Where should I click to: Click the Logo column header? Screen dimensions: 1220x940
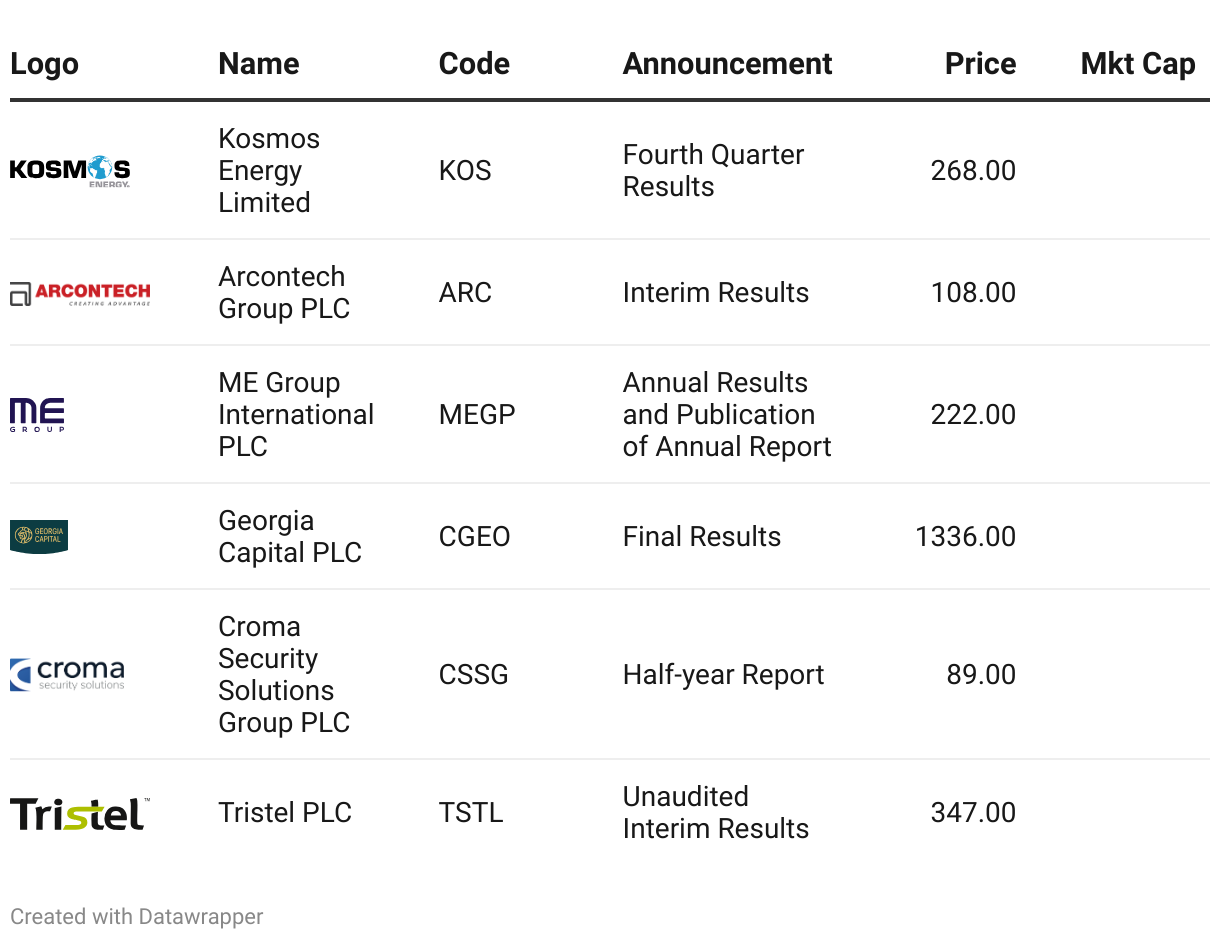click(x=44, y=64)
